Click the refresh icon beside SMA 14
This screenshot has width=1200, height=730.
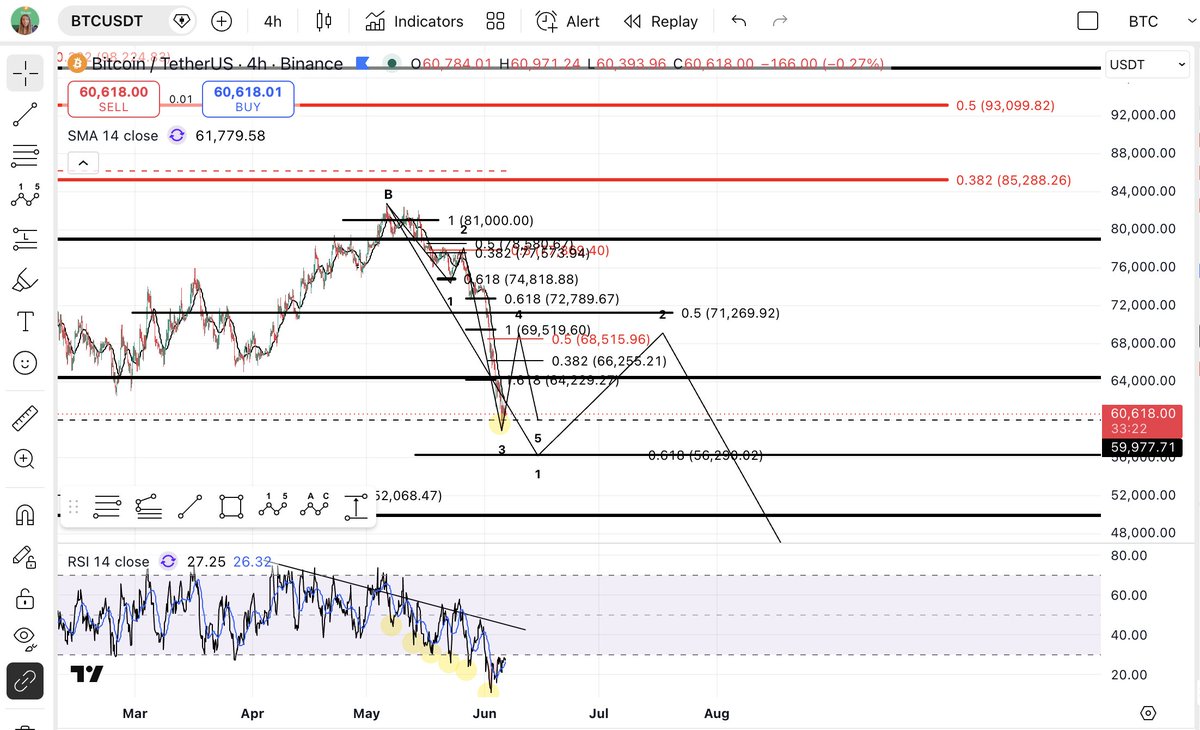click(x=177, y=135)
